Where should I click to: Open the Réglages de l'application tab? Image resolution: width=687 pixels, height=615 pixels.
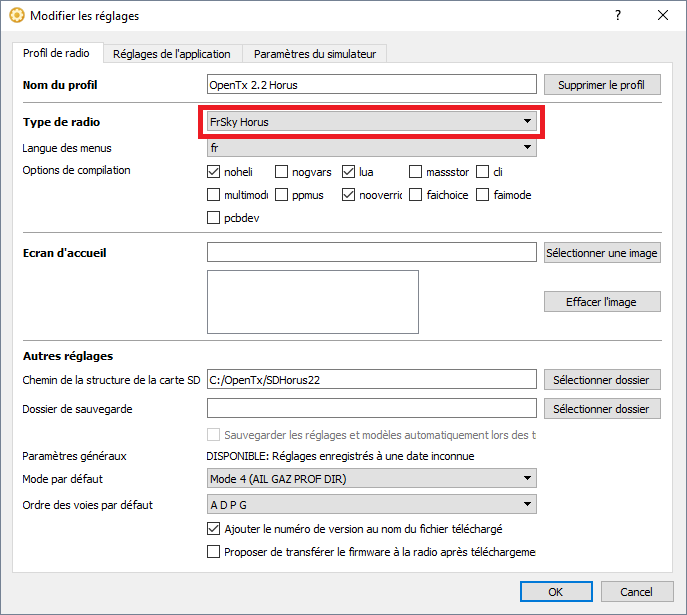click(x=172, y=54)
